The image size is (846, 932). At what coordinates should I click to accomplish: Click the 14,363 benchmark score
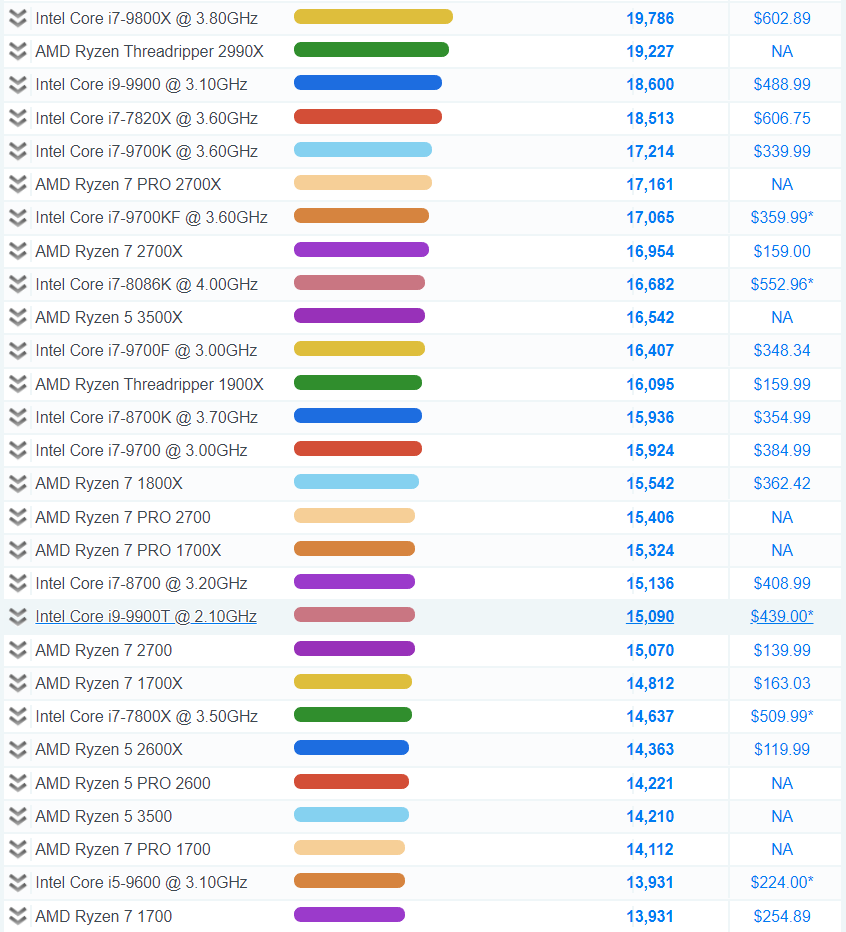point(650,750)
